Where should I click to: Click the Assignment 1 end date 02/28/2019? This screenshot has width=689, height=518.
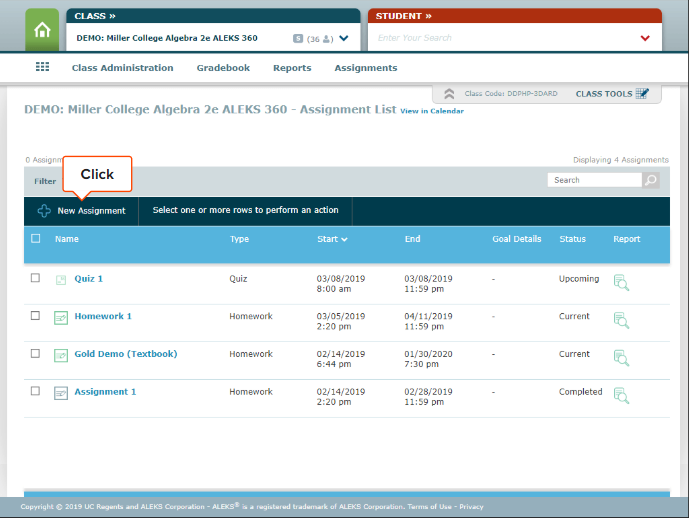[x=428, y=392]
